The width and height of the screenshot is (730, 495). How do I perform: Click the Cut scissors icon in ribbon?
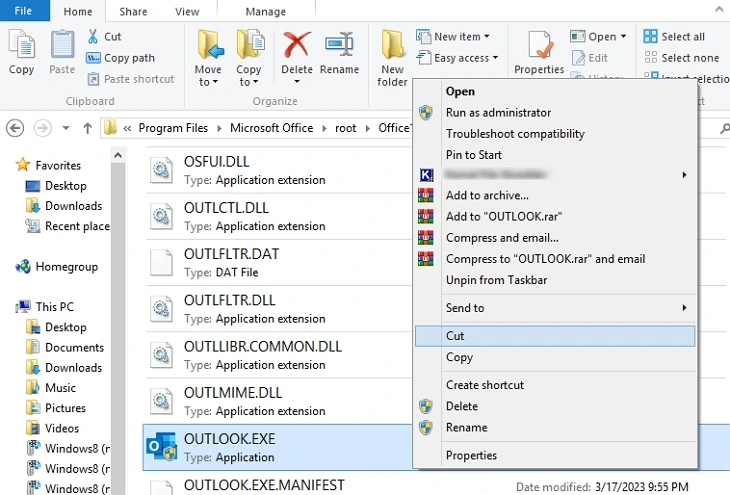point(93,36)
